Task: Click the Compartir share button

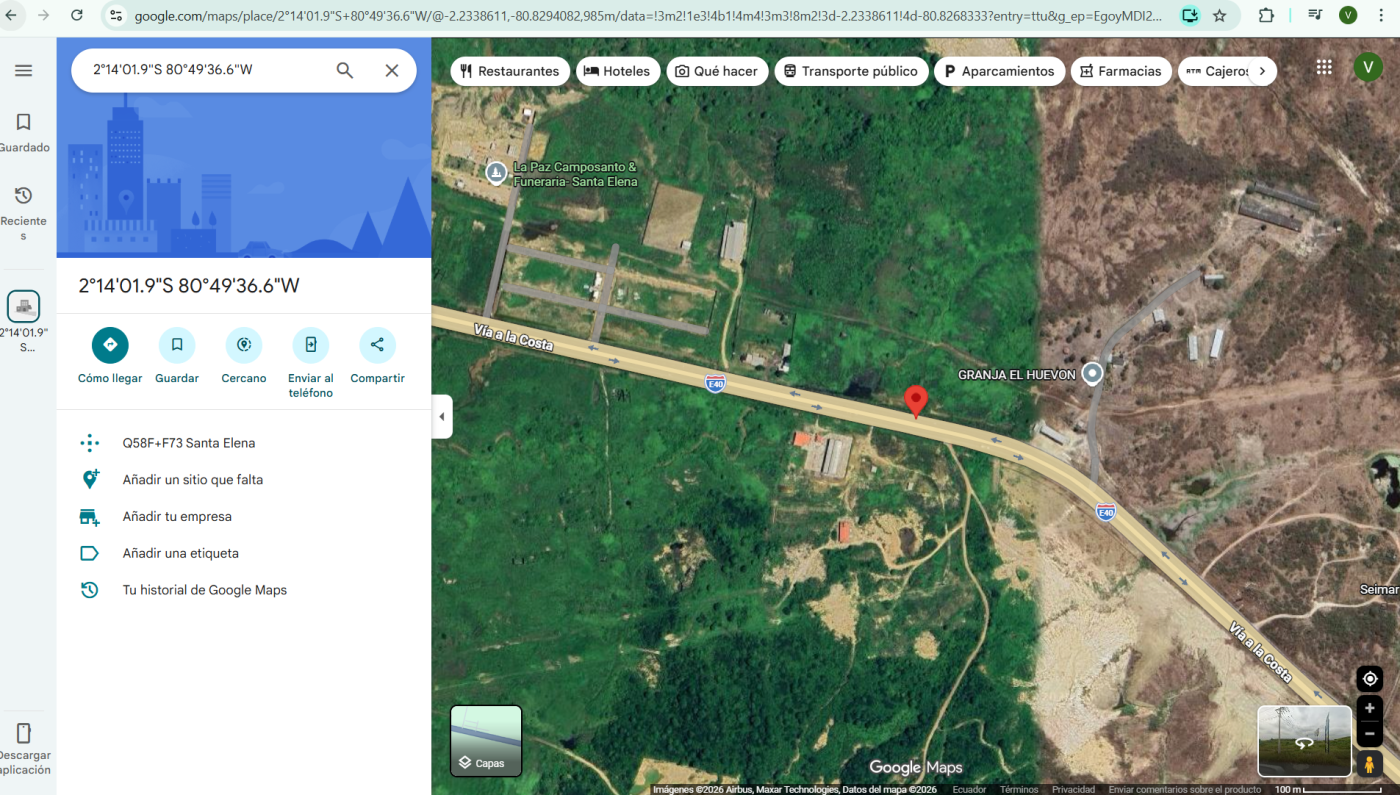Action: click(x=377, y=345)
